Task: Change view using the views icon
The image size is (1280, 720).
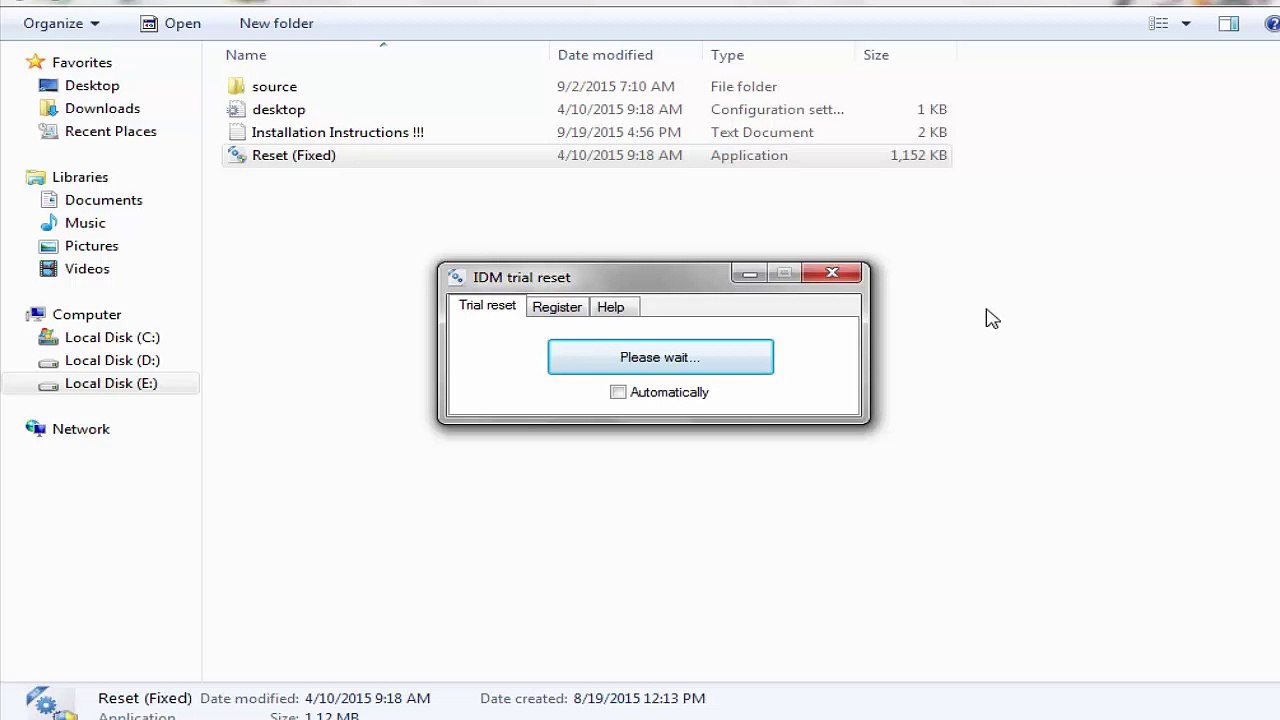Action: tap(1159, 23)
